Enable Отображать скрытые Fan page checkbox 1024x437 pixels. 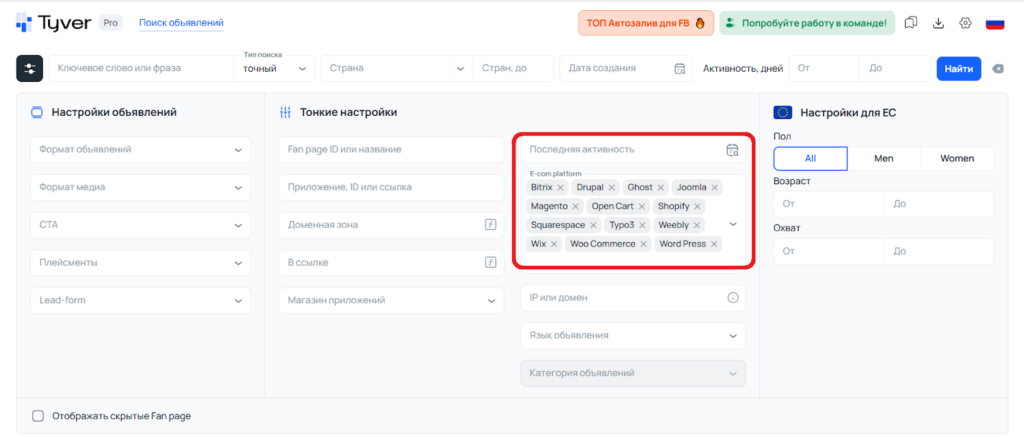pos(38,416)
